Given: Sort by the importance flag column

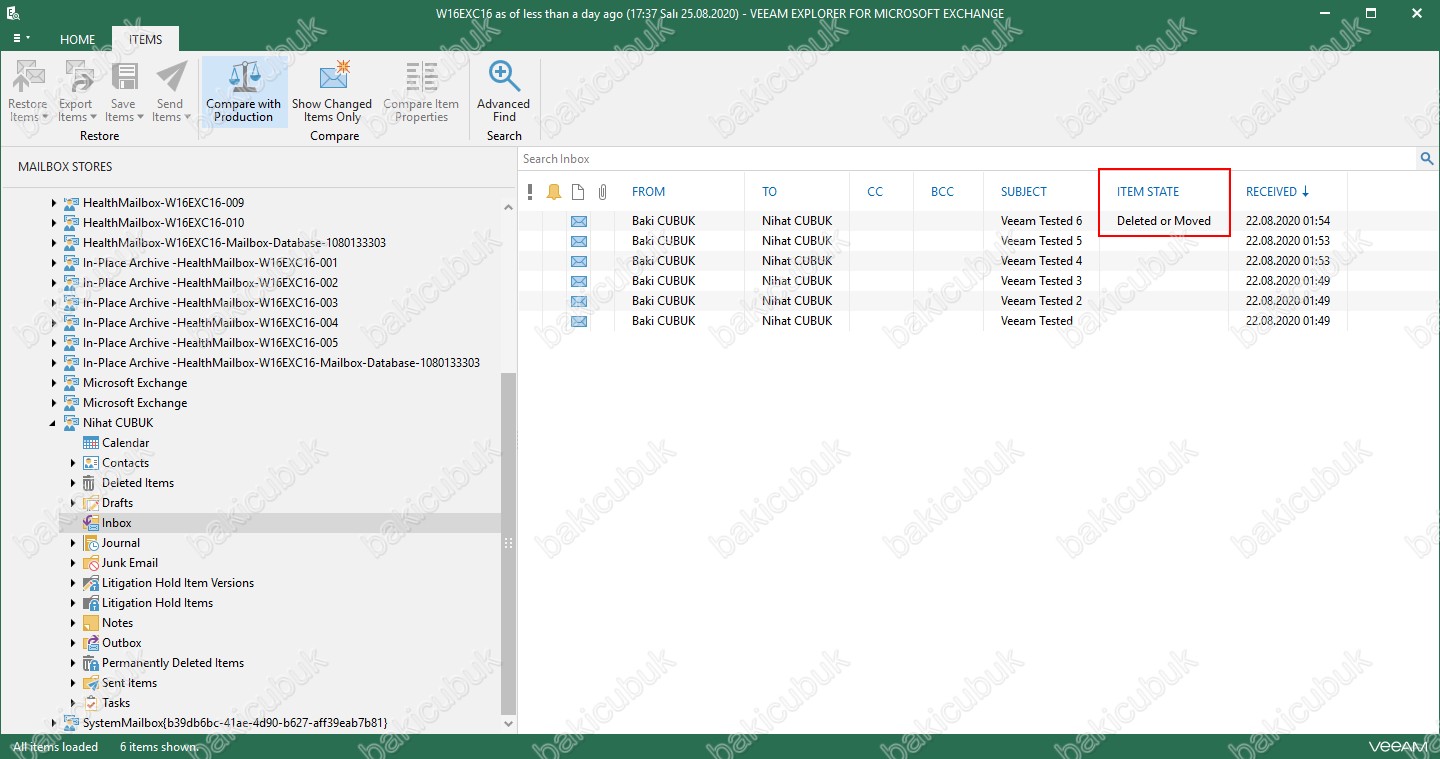Looking at the screenshot, I should [530, 192].
